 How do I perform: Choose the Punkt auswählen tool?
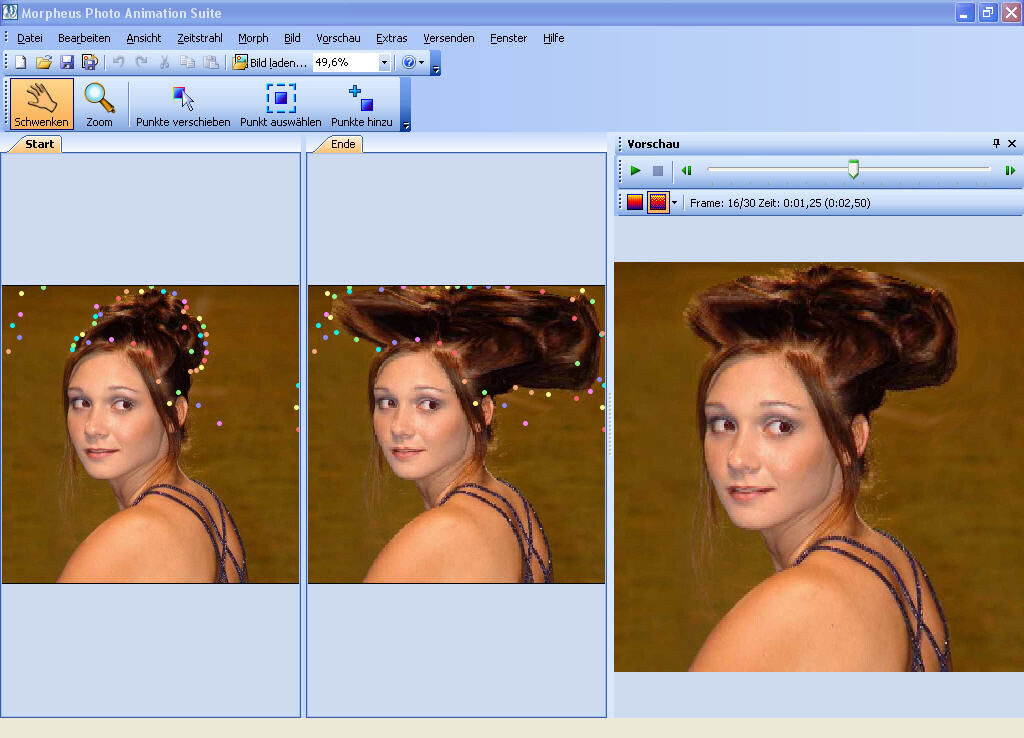coord(279,103)
